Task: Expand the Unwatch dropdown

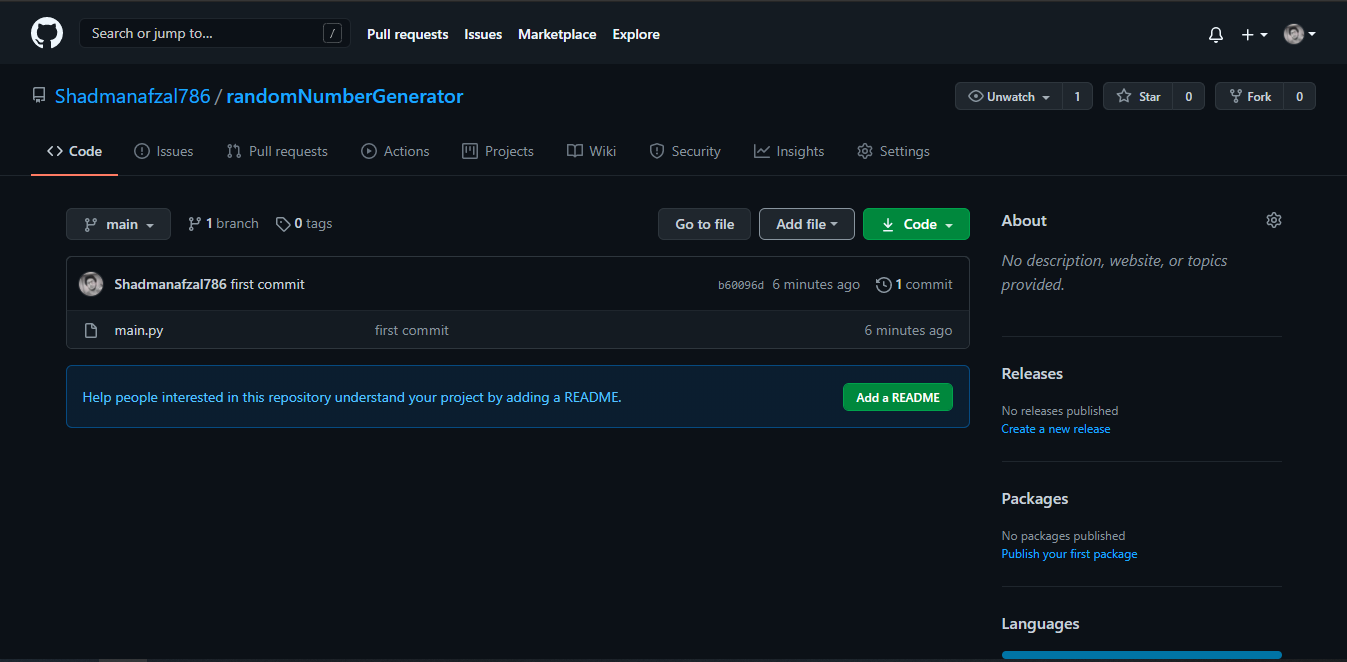Action: click(x=1009, y=96)
